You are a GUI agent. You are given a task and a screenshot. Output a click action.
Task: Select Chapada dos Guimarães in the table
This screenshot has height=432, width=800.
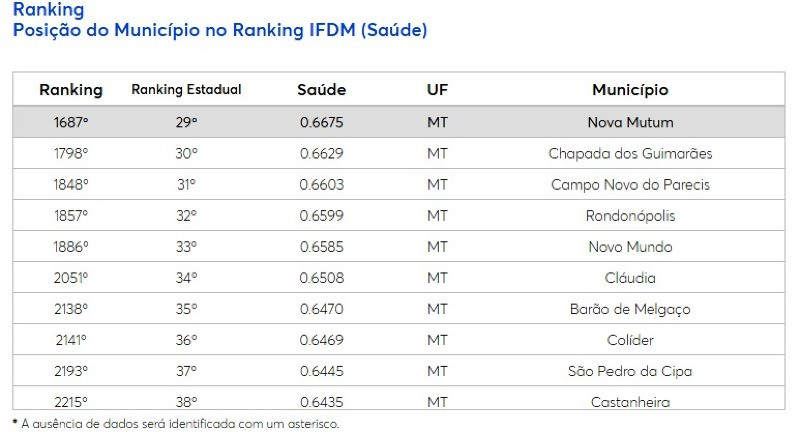coord(630,154)
